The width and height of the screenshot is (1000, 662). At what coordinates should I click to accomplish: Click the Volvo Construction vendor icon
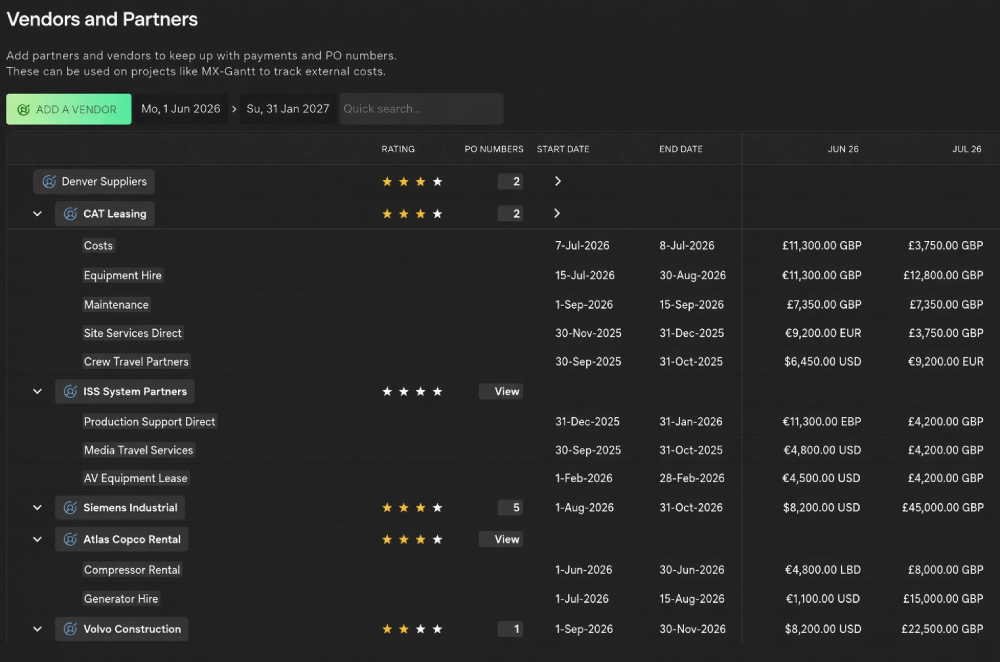[x=71, y=629]
